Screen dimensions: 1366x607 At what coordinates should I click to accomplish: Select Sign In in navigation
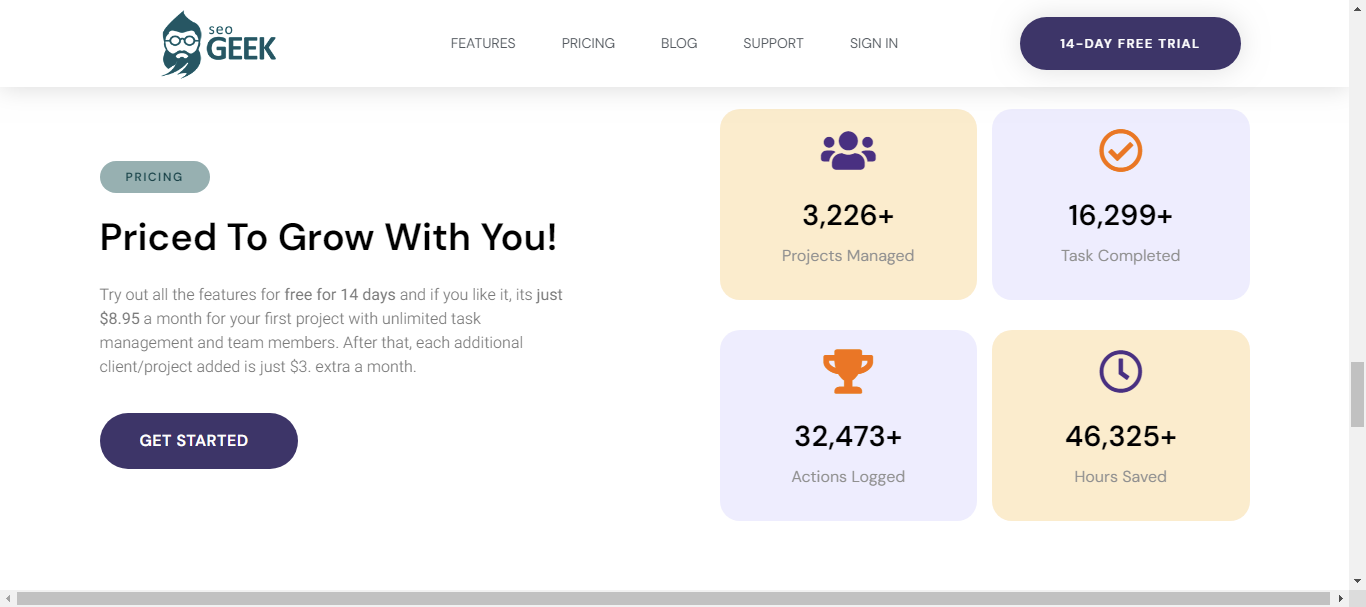(x=874, y=43)
